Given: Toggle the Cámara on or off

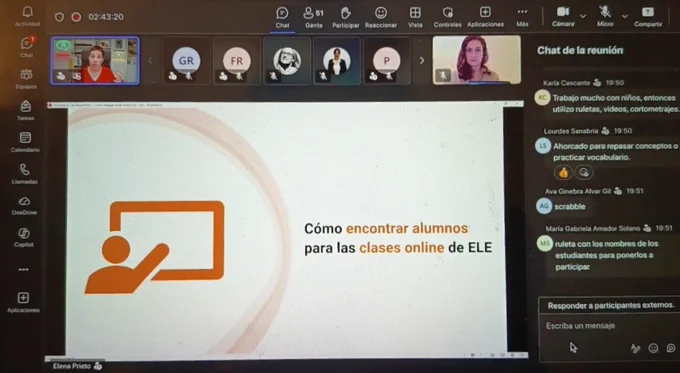Looking at the screenshot, I should [x=563, y=16].
